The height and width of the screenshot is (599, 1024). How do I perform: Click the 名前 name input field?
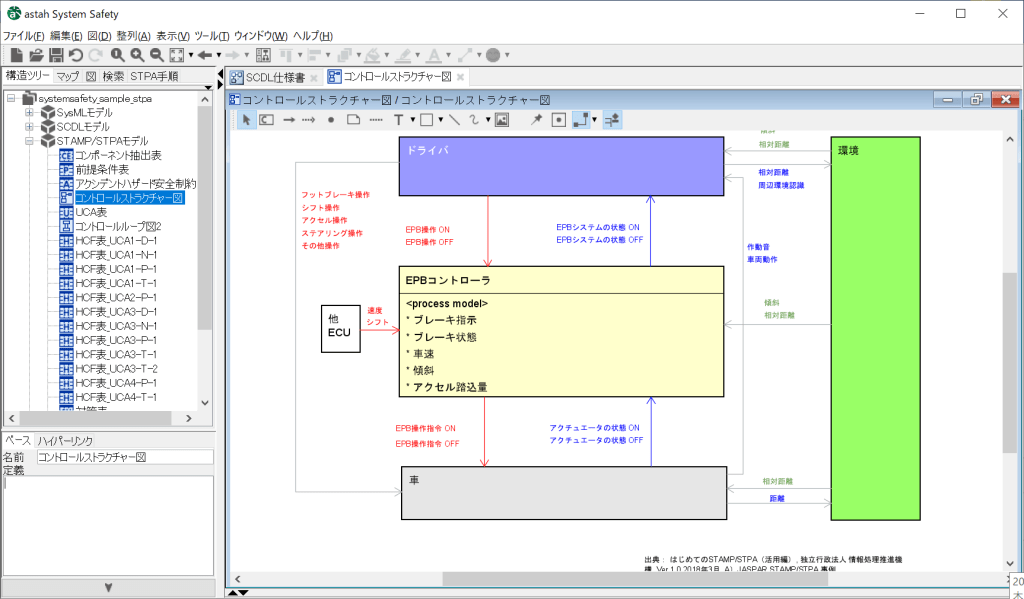click(124, 457)
